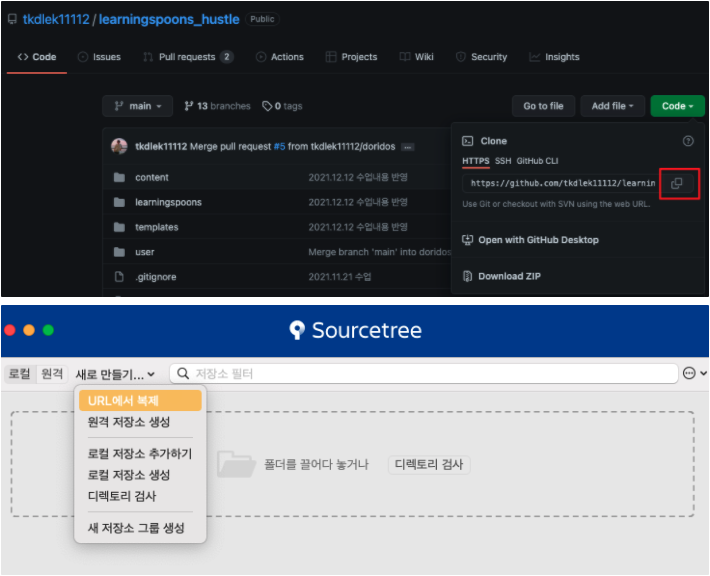Open the Add file dropdown

click(x=612, y=106)
